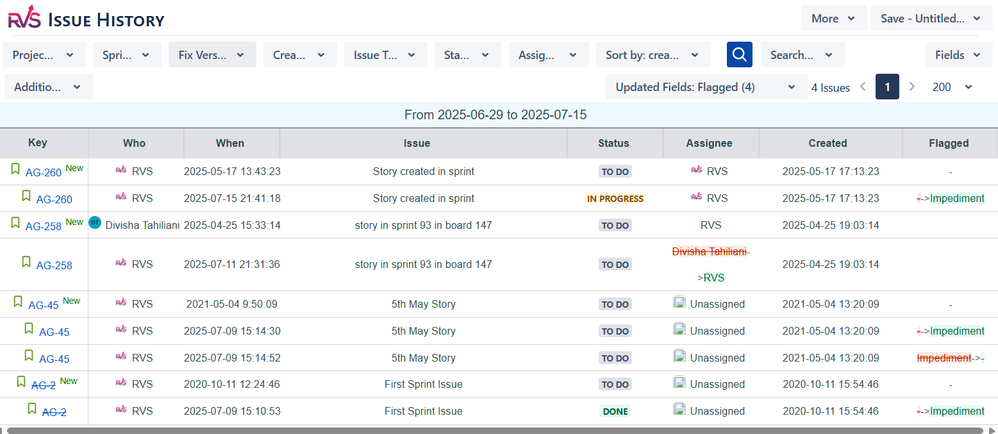
Task: Open the Assignee filter dropdown
Action: 548,55
